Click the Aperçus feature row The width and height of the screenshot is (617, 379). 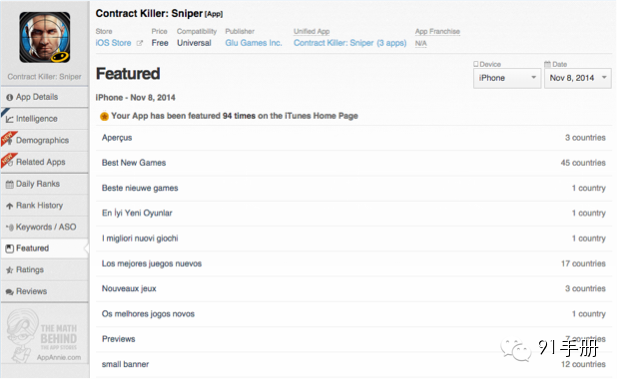point(353,138)
